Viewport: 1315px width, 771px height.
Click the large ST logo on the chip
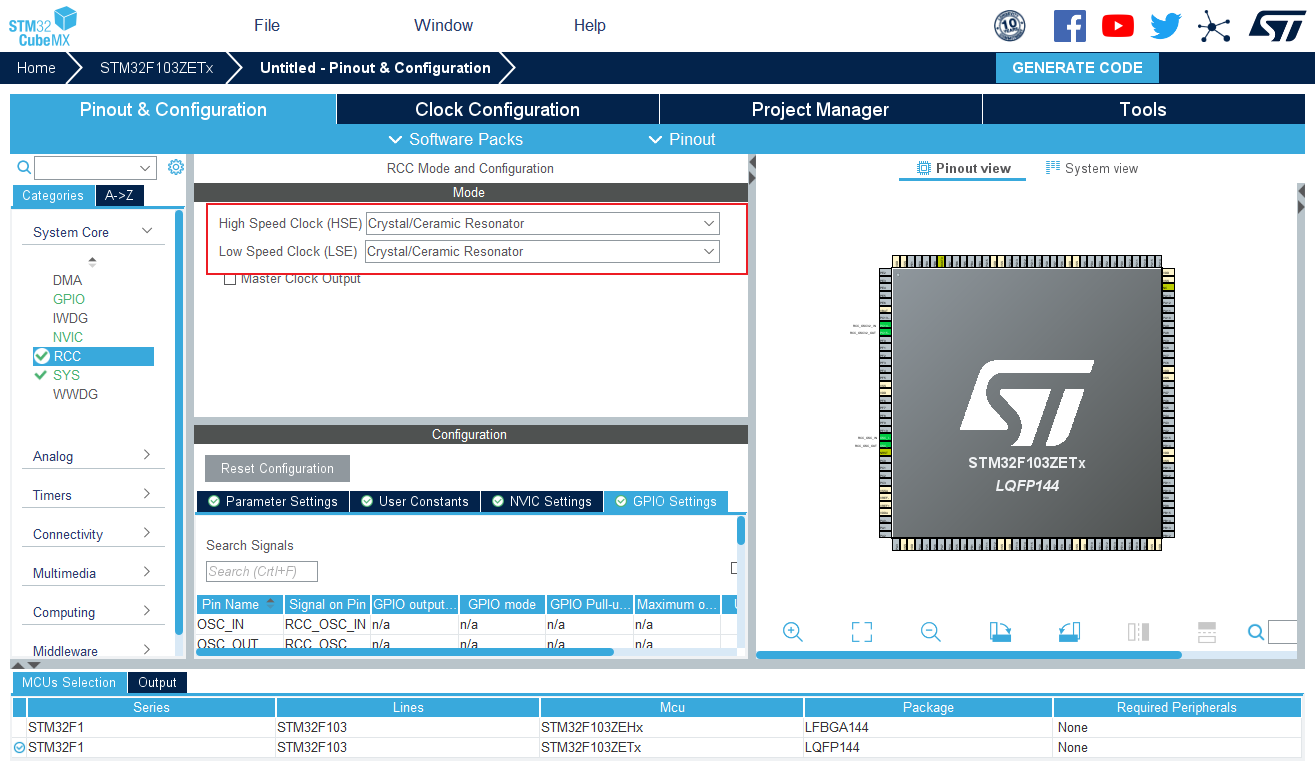(1026, 403)
